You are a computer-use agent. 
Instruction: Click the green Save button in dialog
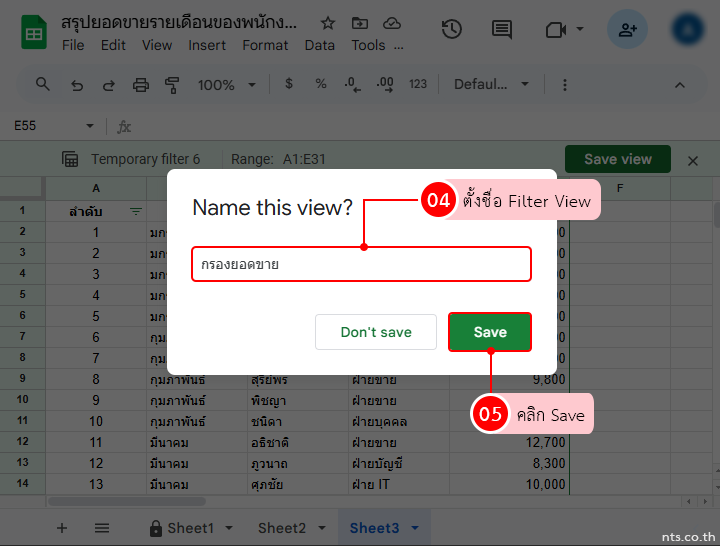pyautogui.click(x=489, y=332)
